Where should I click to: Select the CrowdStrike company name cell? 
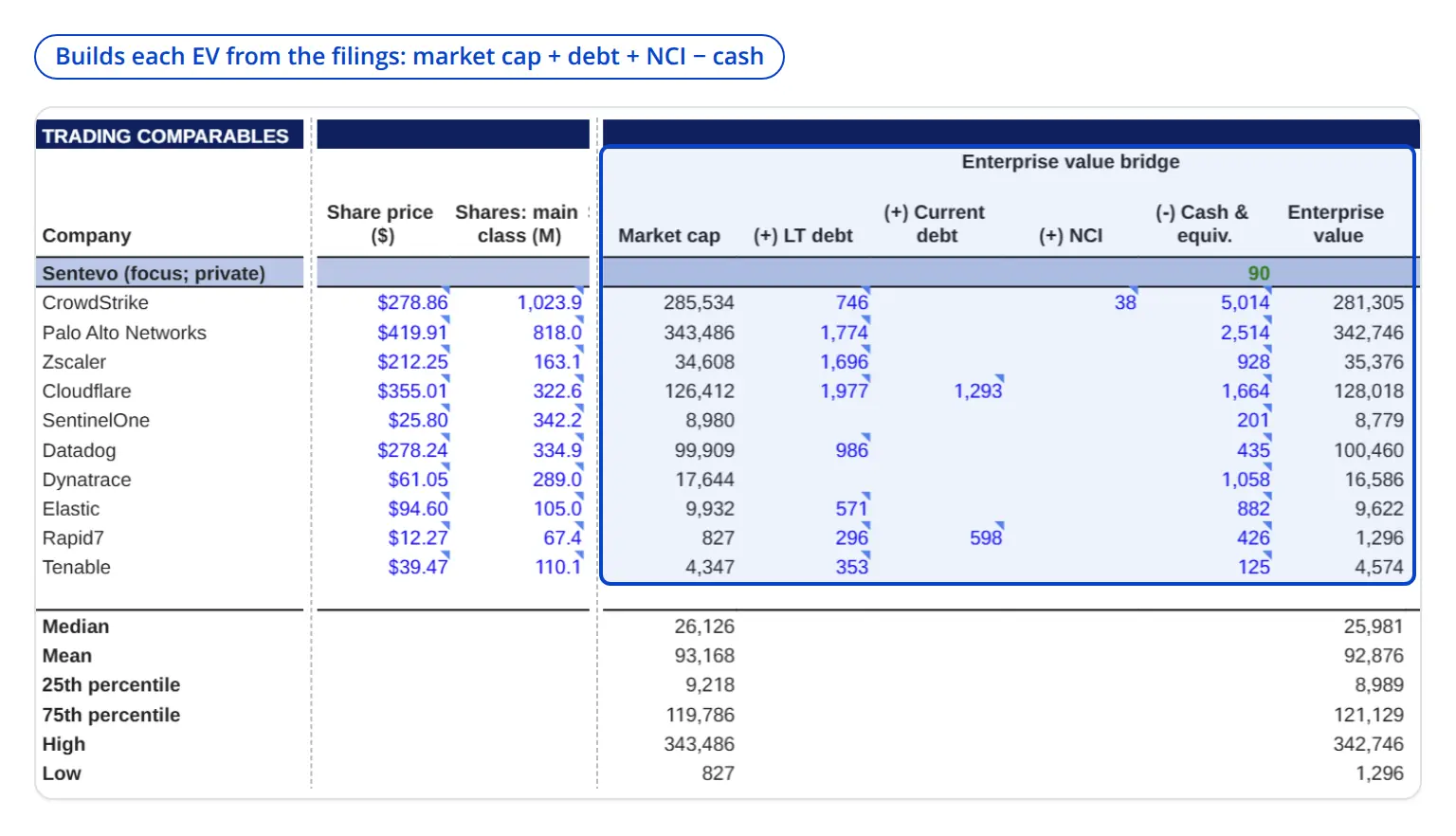[96, 302]
